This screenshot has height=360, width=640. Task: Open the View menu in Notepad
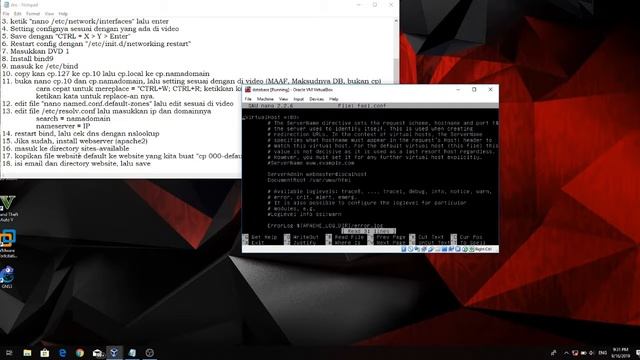tap(49, 13)
